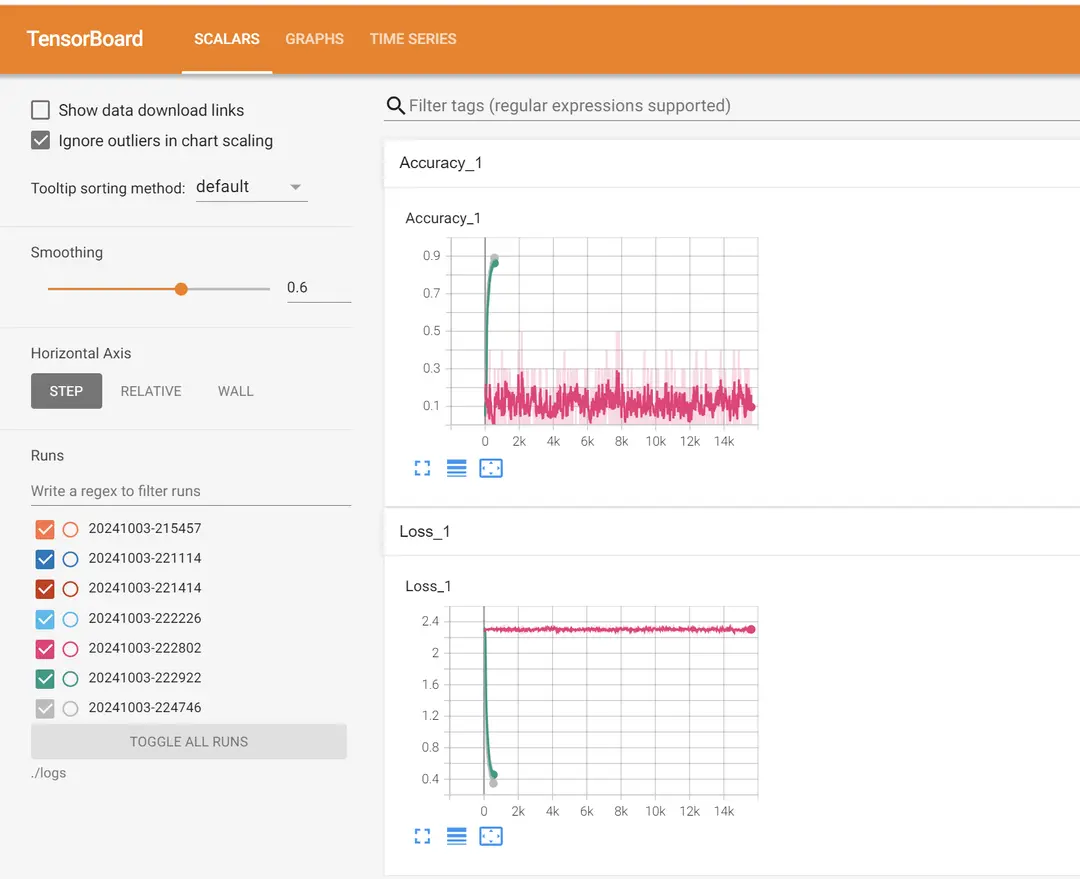The height and width of the screenshot is (879, 1080).
Task: Show only run 20241003-224746 via radio circle
Action: click(70, 708)
